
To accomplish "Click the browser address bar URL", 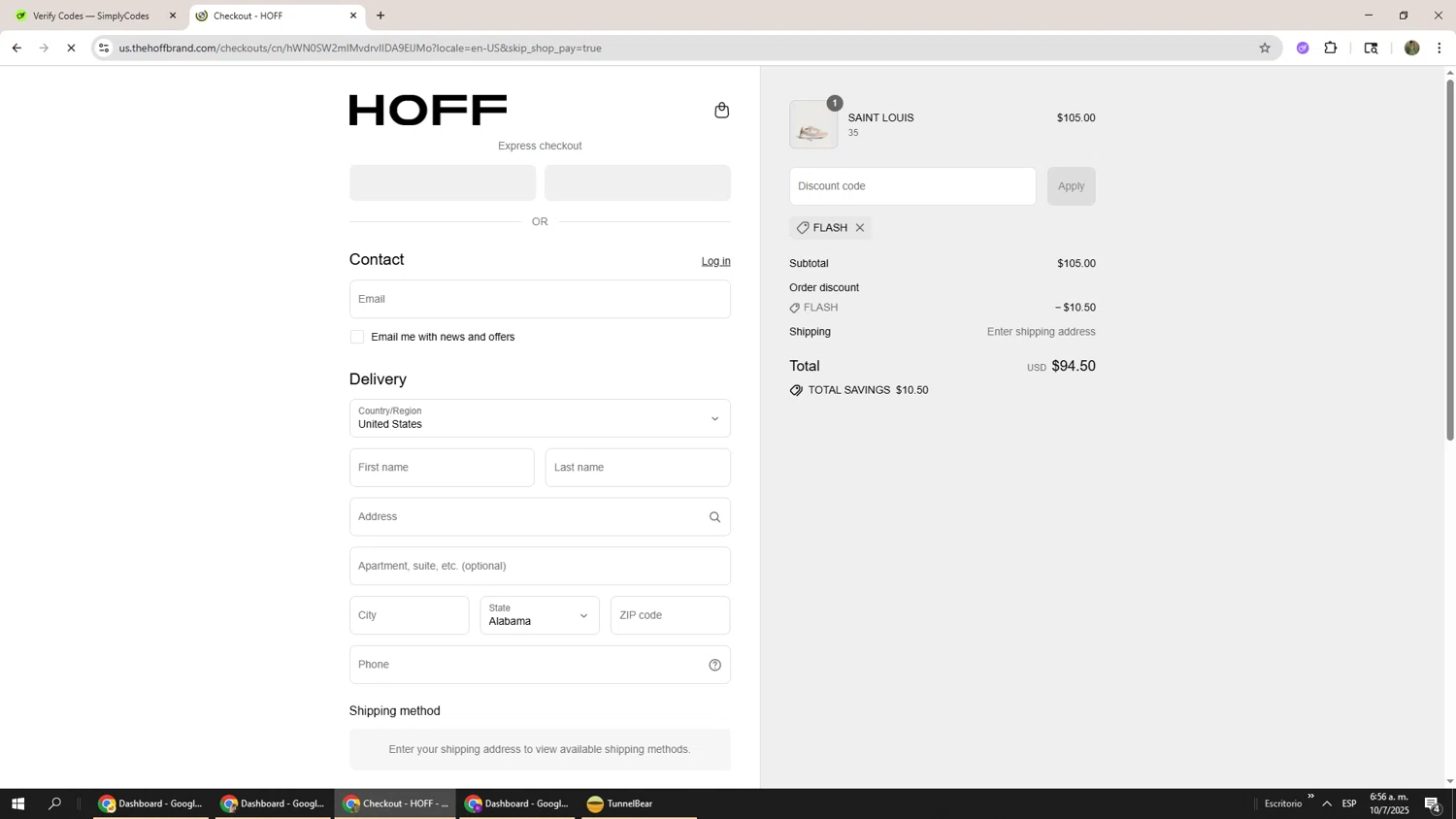I will pos(360,48).
